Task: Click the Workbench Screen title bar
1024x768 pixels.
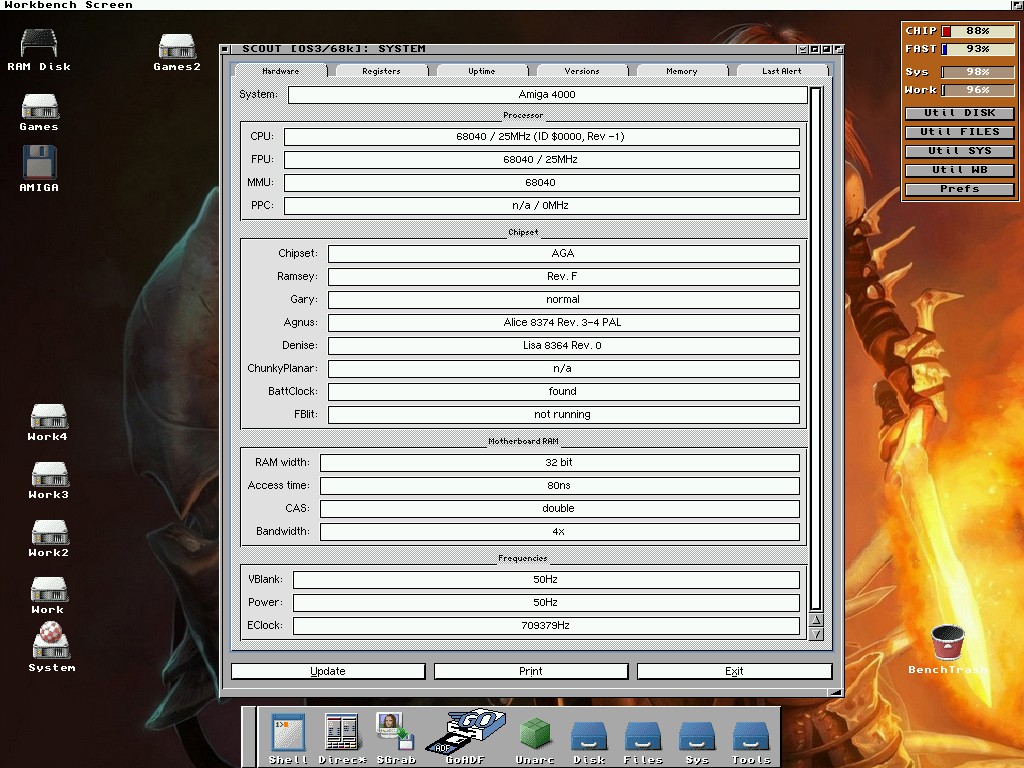Action: [x=505, y=5]
